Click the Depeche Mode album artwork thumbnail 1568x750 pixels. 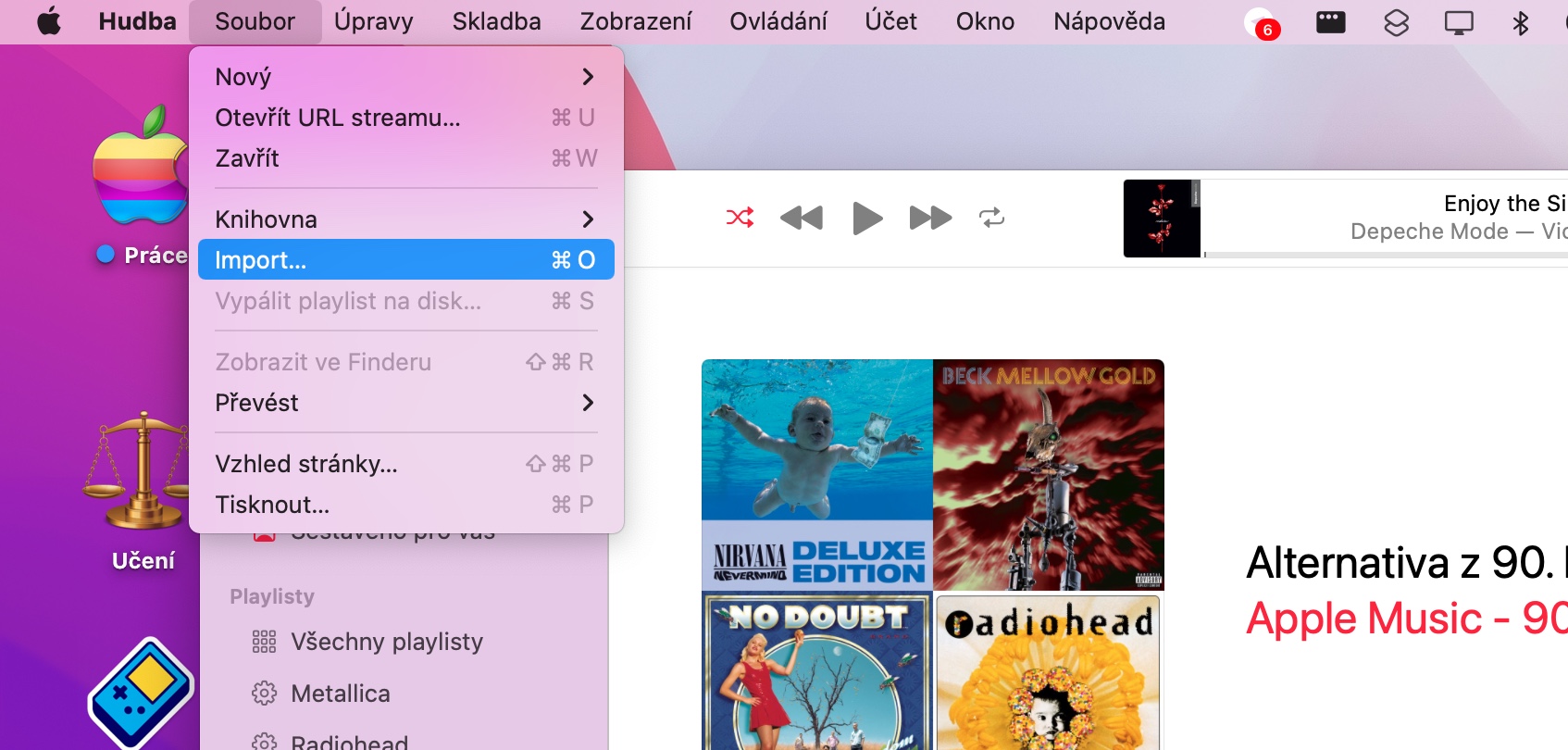1162,219
